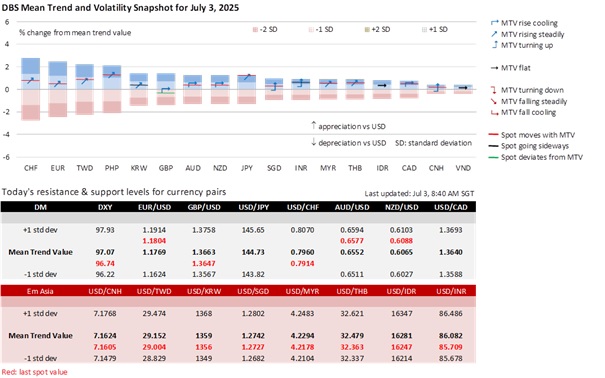
Task: Click the DXY mean trend value 97.07
Action: 105,252
